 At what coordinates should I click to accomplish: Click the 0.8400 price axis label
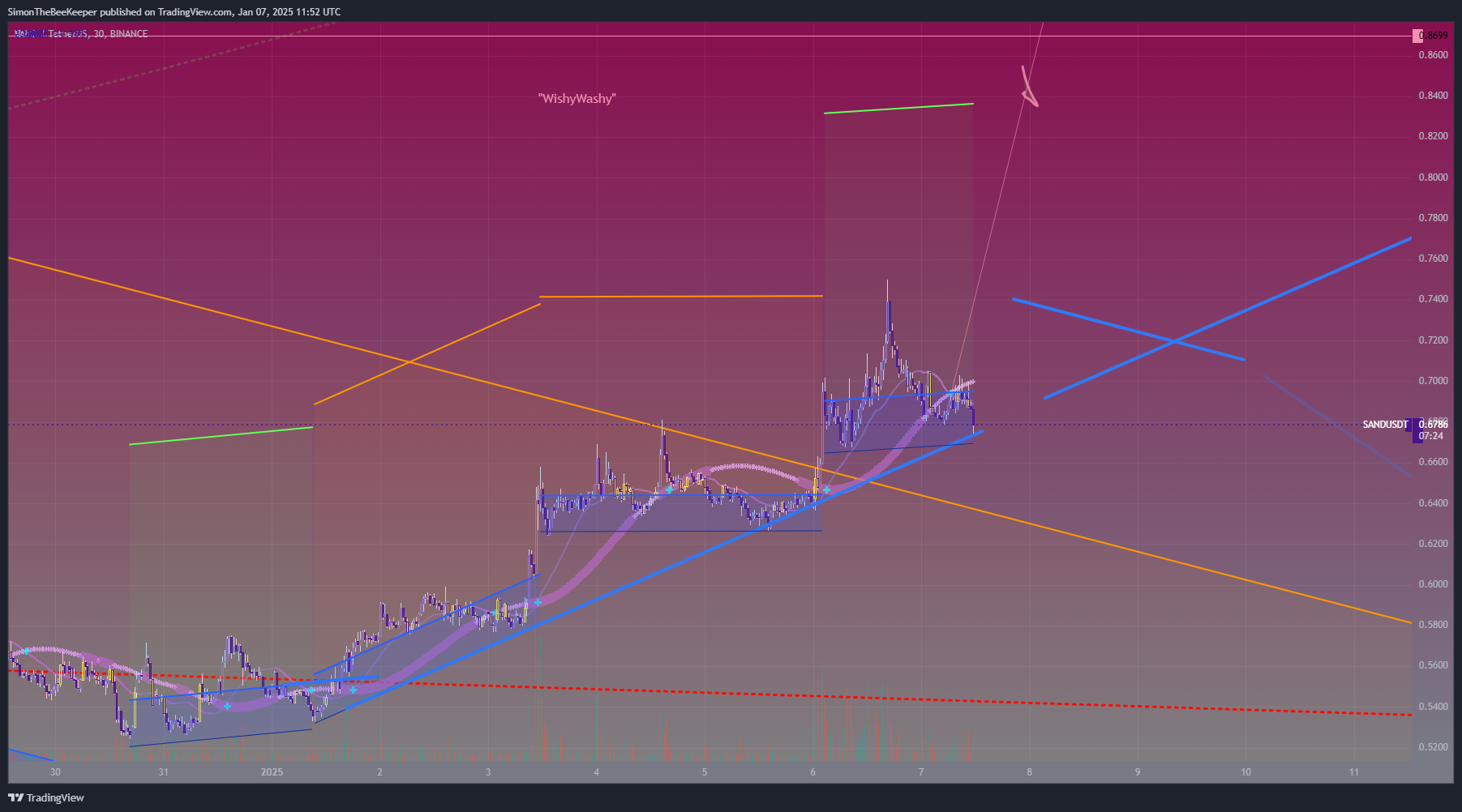click(x=1433, y=96)
